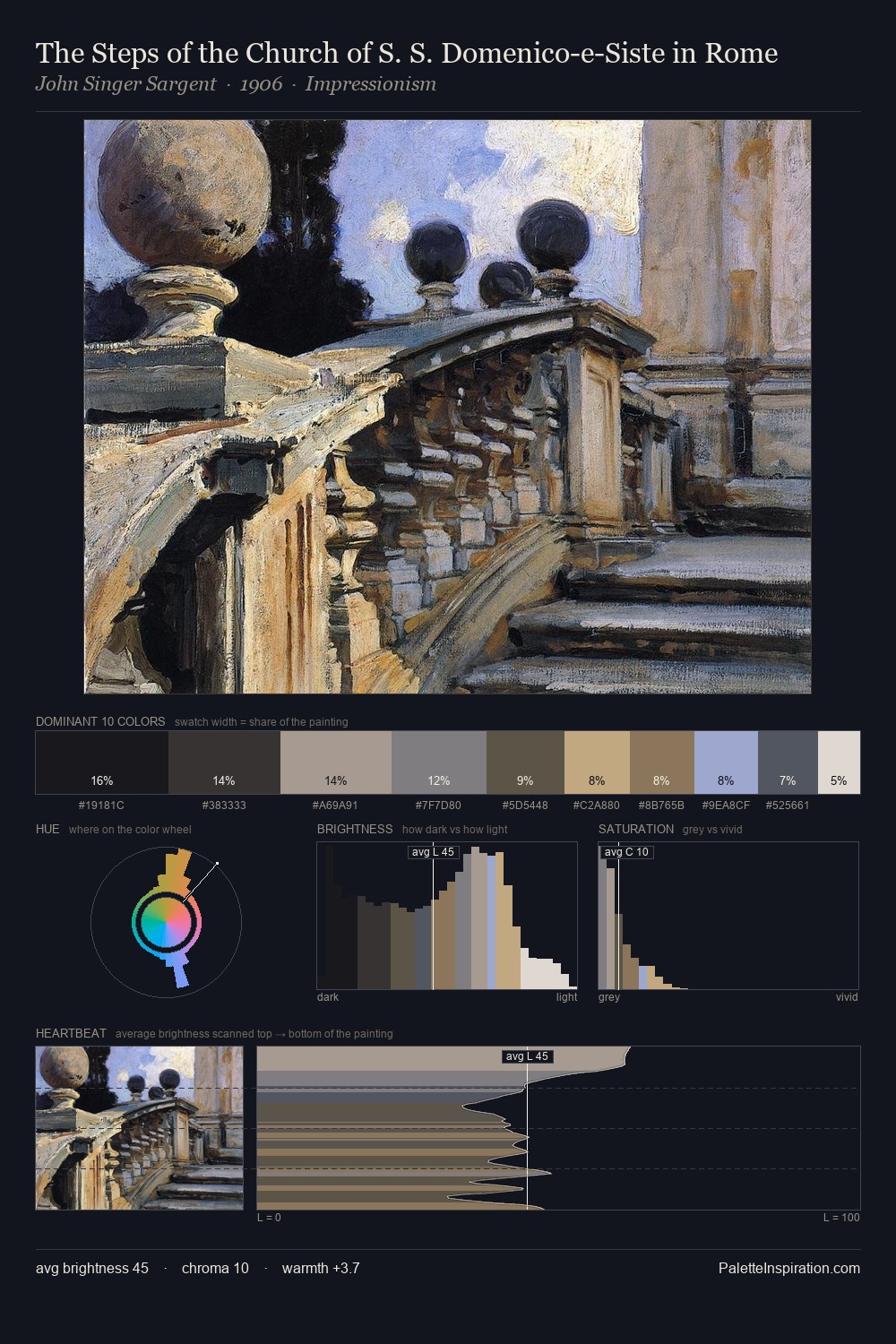This screenshot has width=896, height=1344.
Task: Select the dark brown #383333 swatch
Action: click(224, 762)
